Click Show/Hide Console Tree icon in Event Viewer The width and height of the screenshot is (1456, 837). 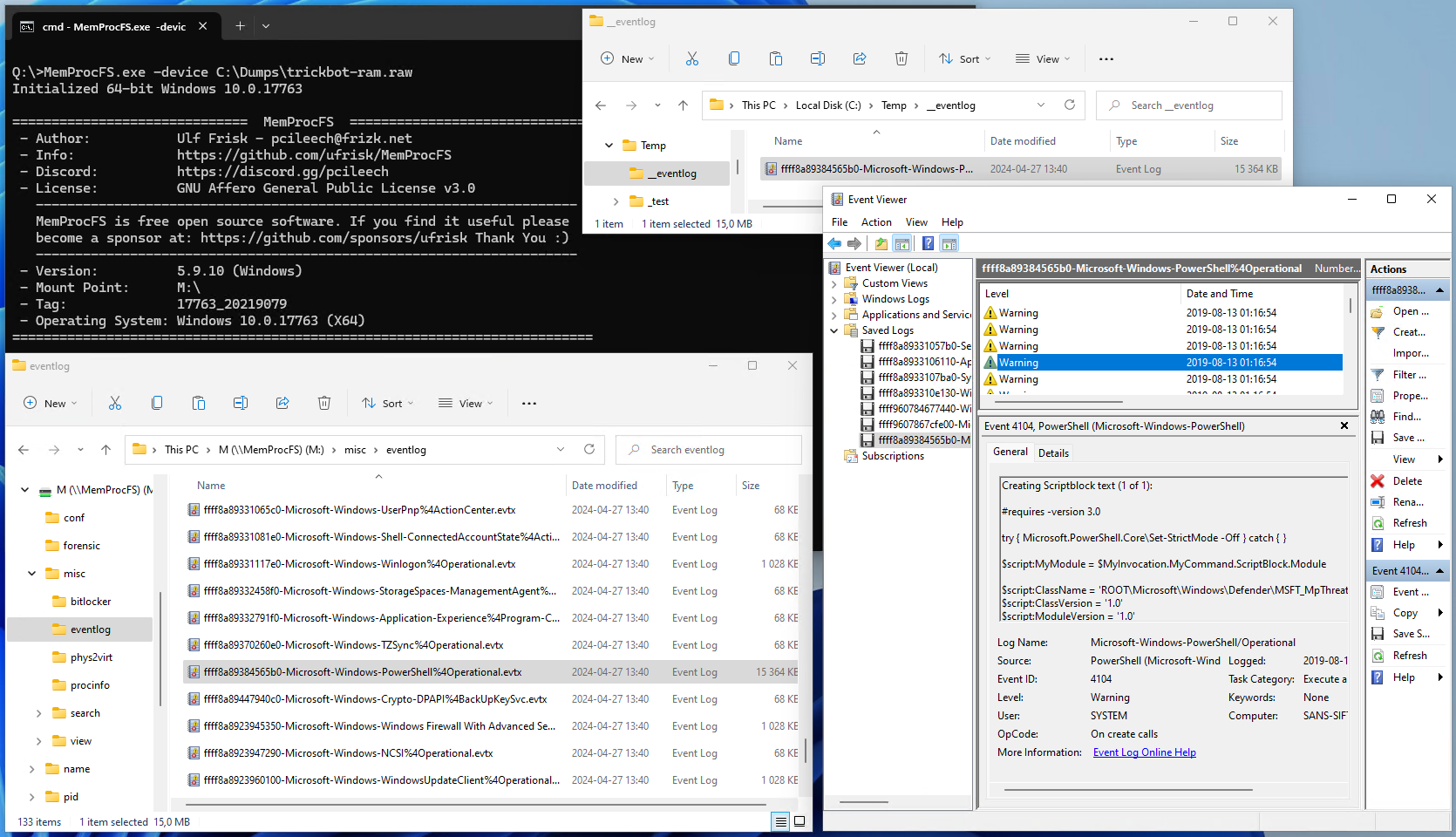902,243
